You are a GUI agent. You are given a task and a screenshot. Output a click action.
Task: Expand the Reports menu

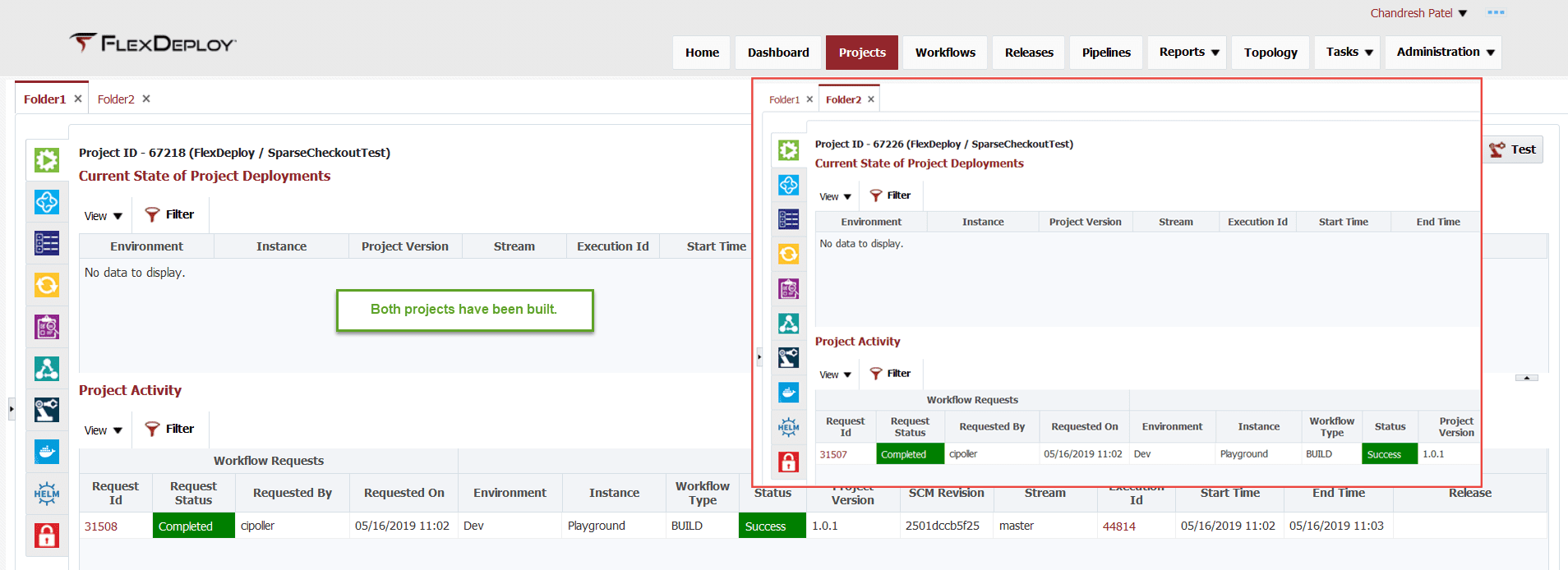pyautogui.click(x=1188, y=52)
